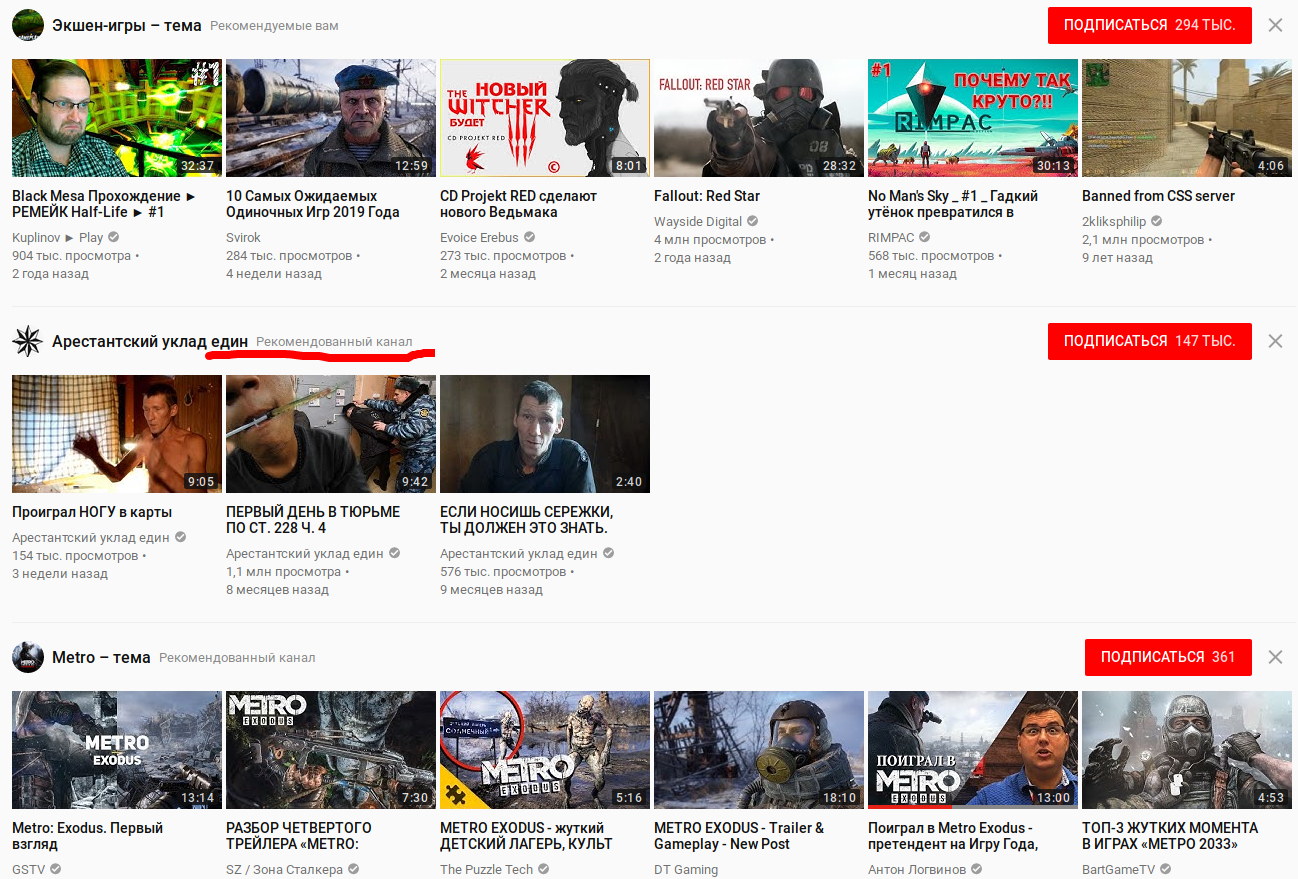The width and height of the screenshot is (1298, 879).
Task: Play the Проиграл НОГУ в карты thumbnail
Action: [117, 434]
